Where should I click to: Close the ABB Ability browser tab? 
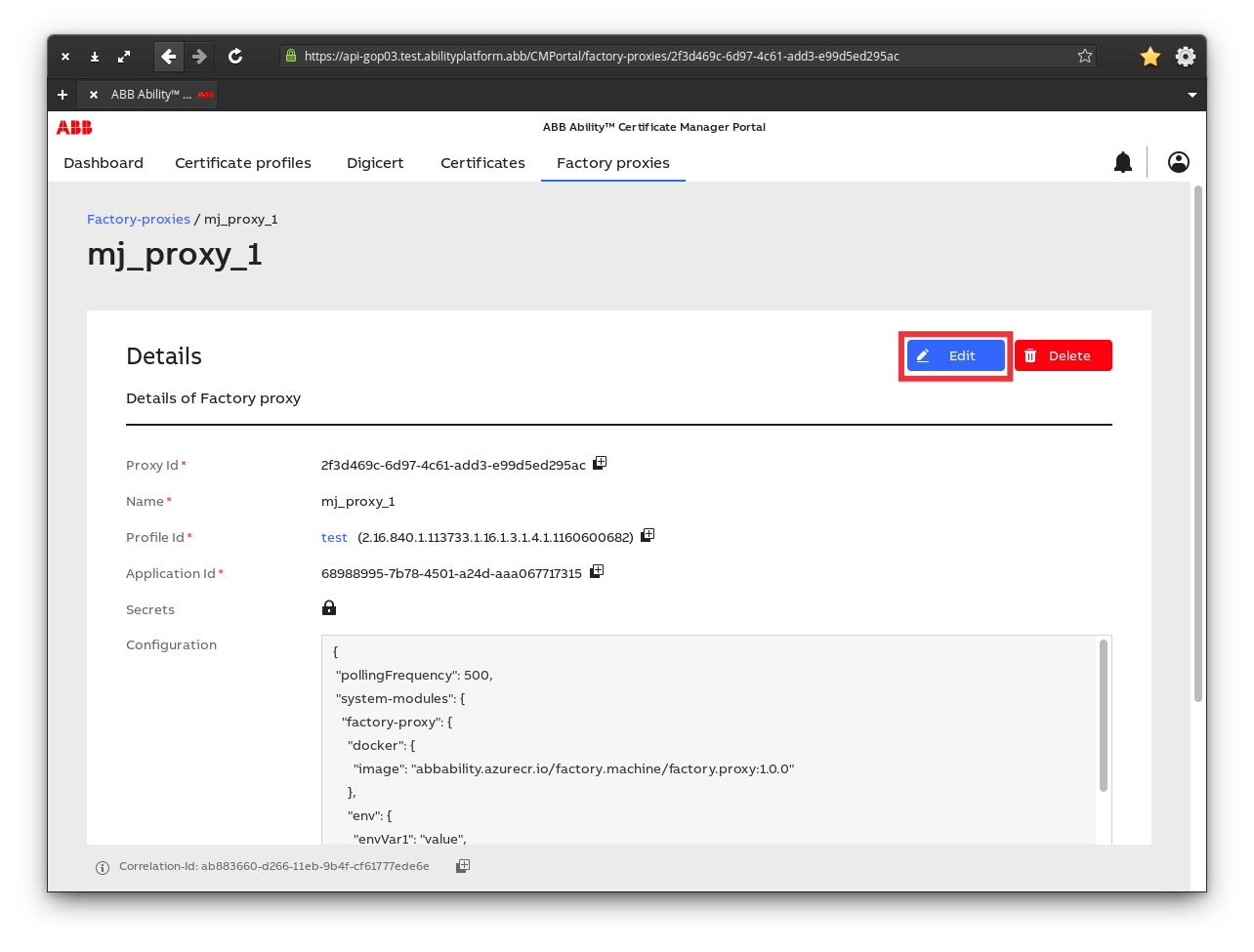pos(94,95)
